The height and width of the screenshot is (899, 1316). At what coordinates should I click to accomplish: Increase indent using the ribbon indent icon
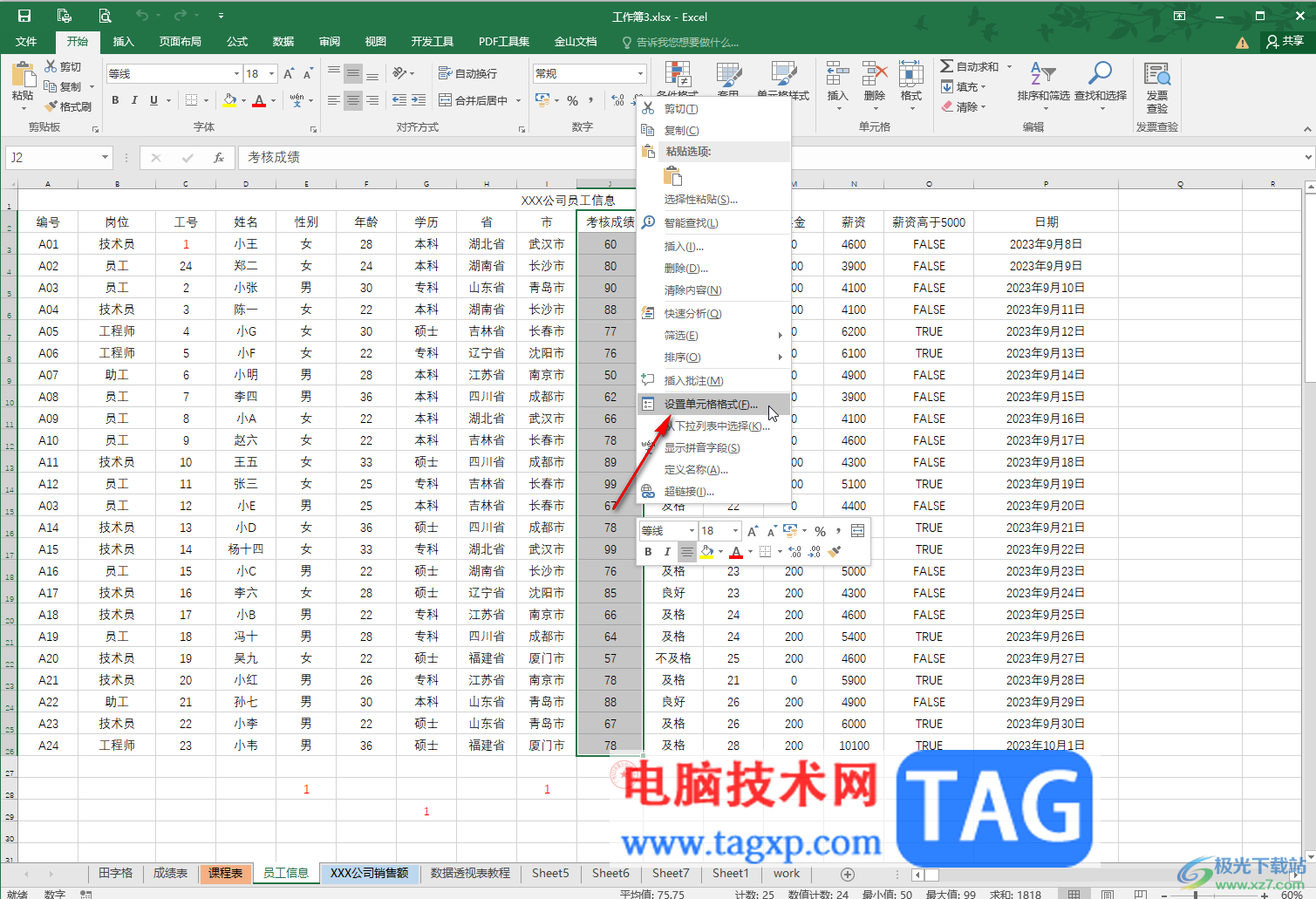pyautogui.click(x=419, y=100)
